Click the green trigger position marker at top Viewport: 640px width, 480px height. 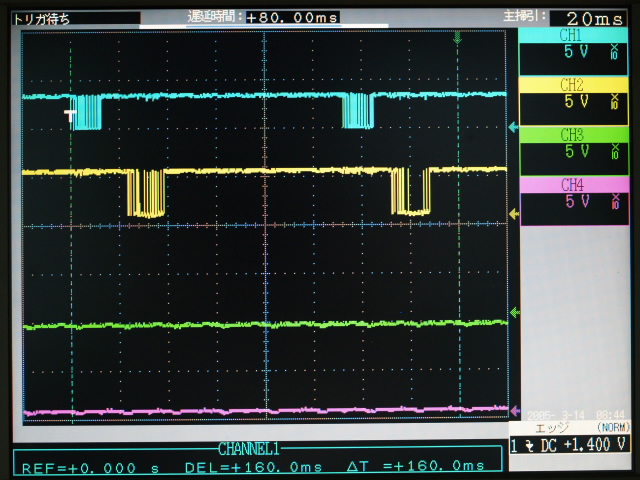[x=458, y=38]
